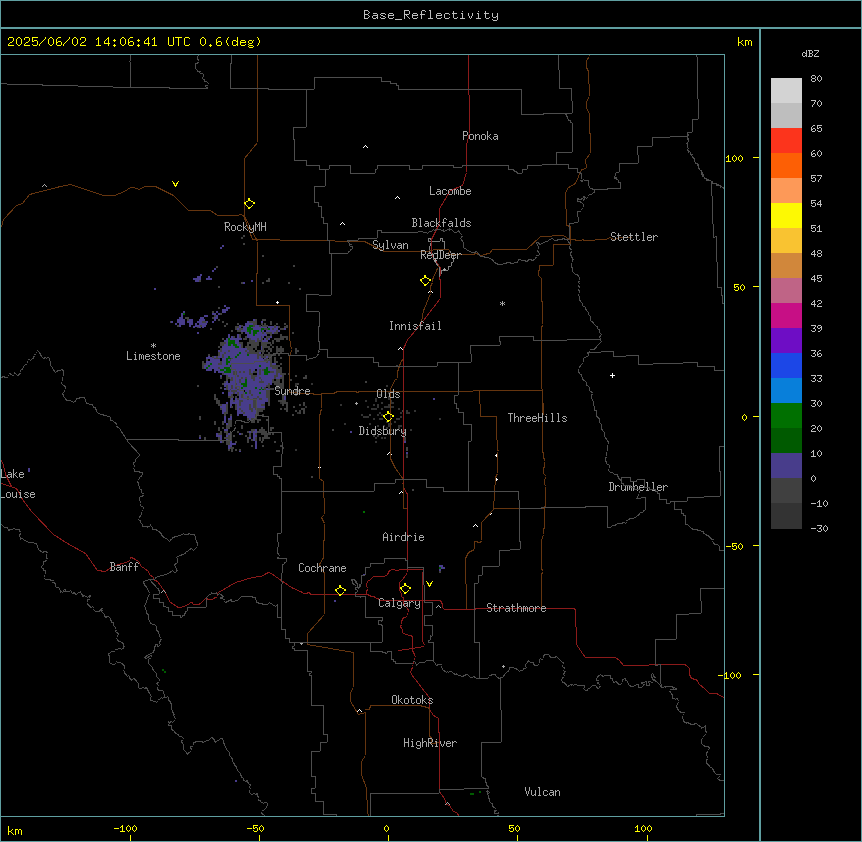Click the RockyMH label

click(x=245, y=227)
